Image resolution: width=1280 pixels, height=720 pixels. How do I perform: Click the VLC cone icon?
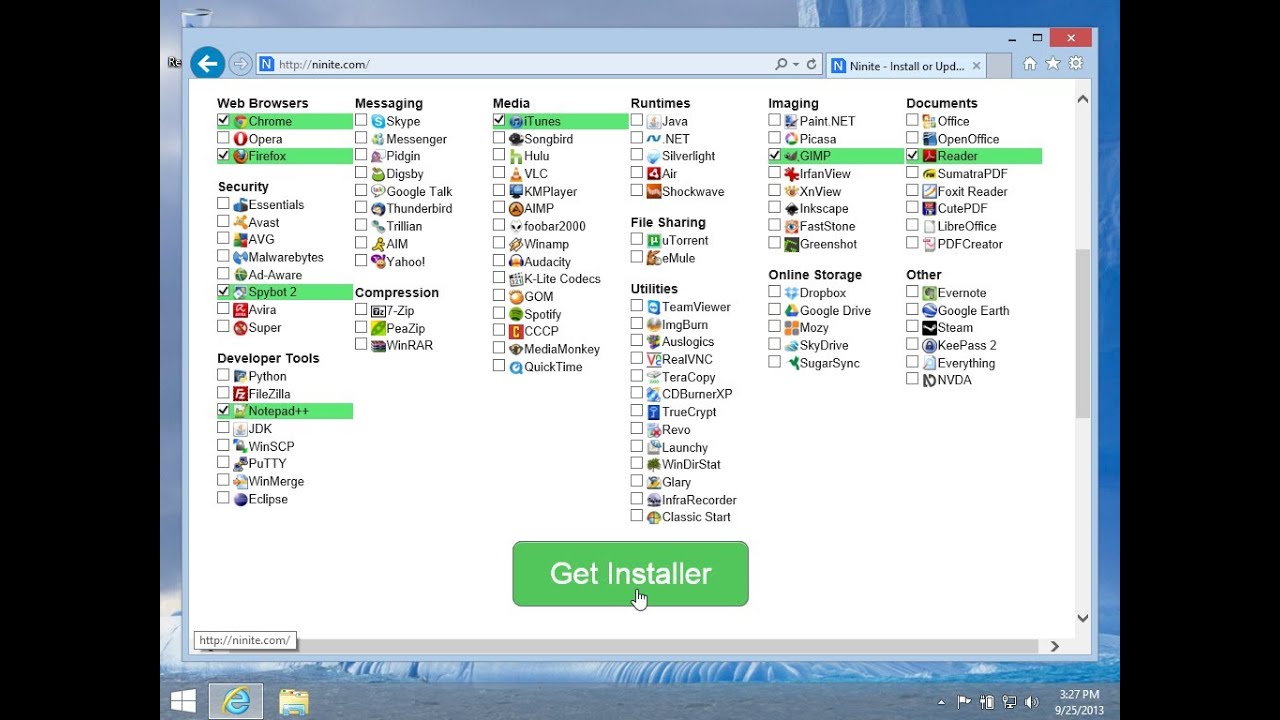(x=516, y=174)
